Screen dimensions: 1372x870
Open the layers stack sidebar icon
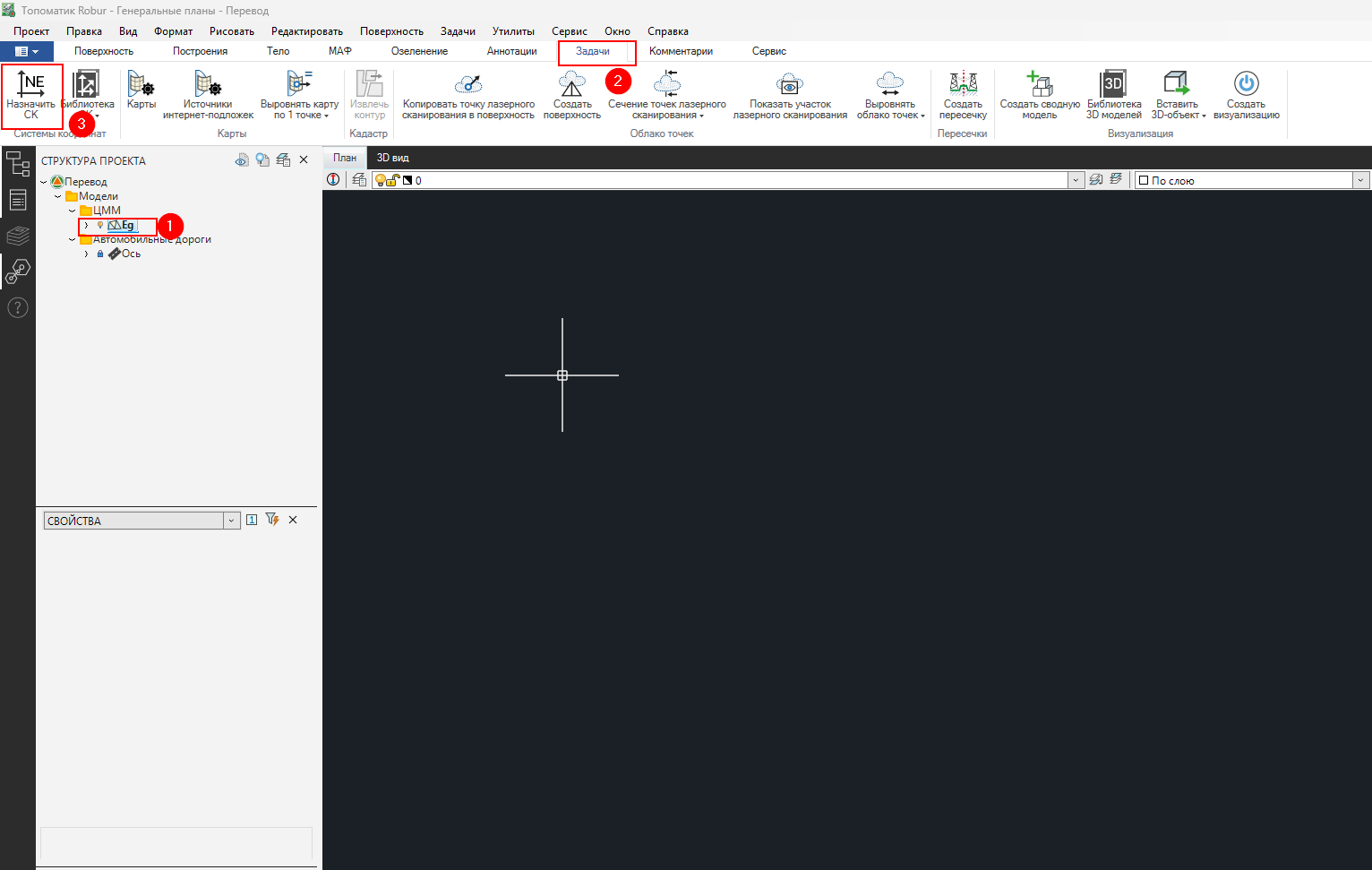coord(18,236)
